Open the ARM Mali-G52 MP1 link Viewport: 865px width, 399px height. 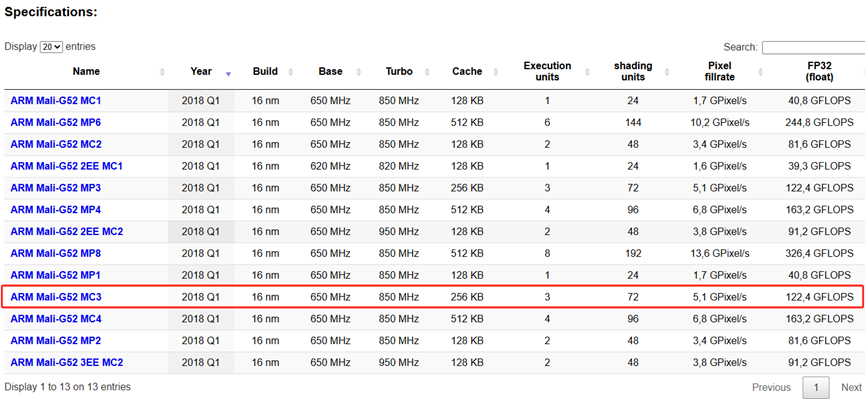[56, 275]
